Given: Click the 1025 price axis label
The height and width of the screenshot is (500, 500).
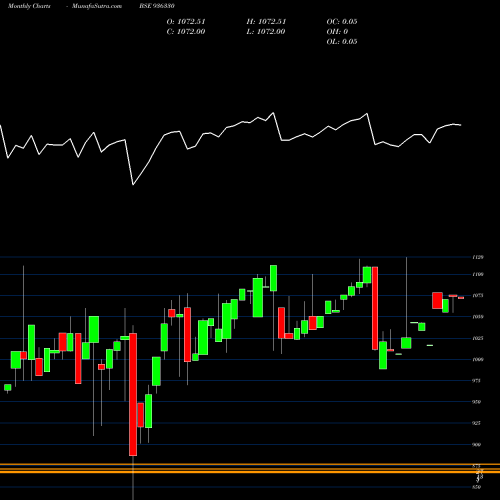Looking at the screenshot, I should coord(478,338).
